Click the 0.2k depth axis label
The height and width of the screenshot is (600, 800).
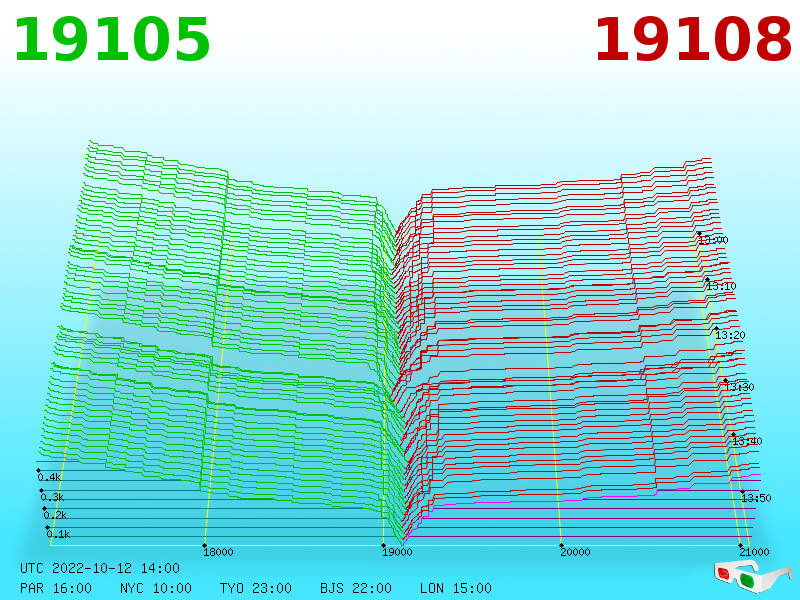(55, 515)
